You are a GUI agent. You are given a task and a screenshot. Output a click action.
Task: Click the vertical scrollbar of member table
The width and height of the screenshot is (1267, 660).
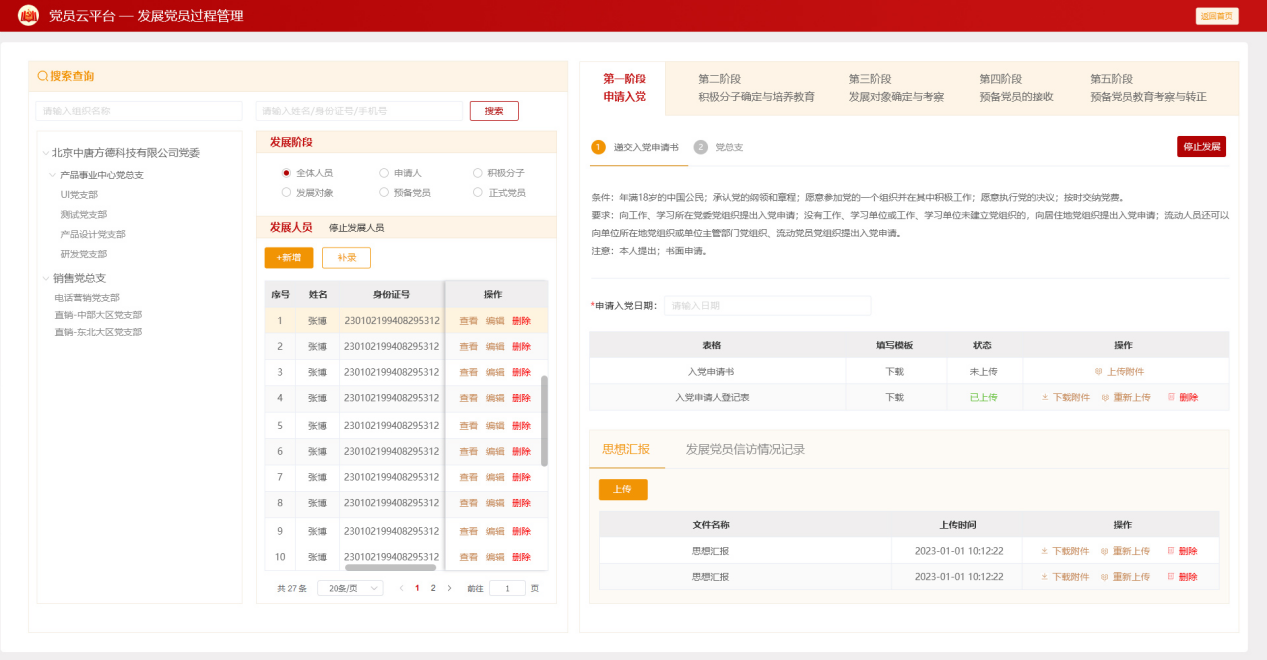pyautogui.click(x=545, y=421)
